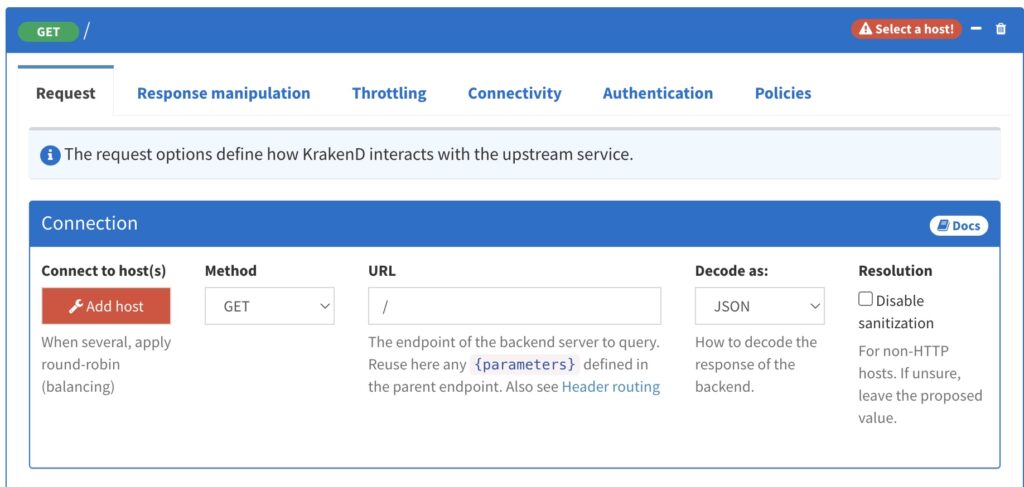Click the green GET method badge
This screenshot has height=487, width=1024.
(x=48, y=31)
